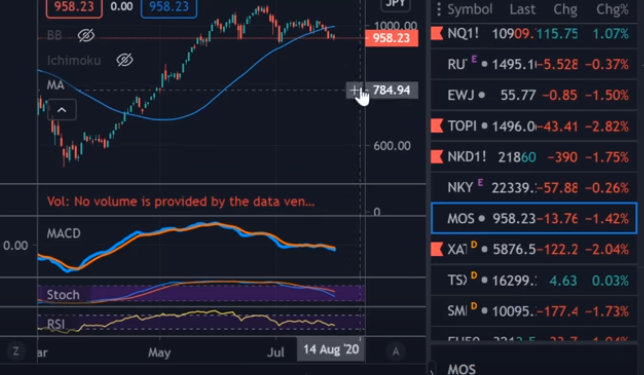Select the RU symbol row at 1495
The width and height of the screenshot is (644, 375).
pos(534,64)
